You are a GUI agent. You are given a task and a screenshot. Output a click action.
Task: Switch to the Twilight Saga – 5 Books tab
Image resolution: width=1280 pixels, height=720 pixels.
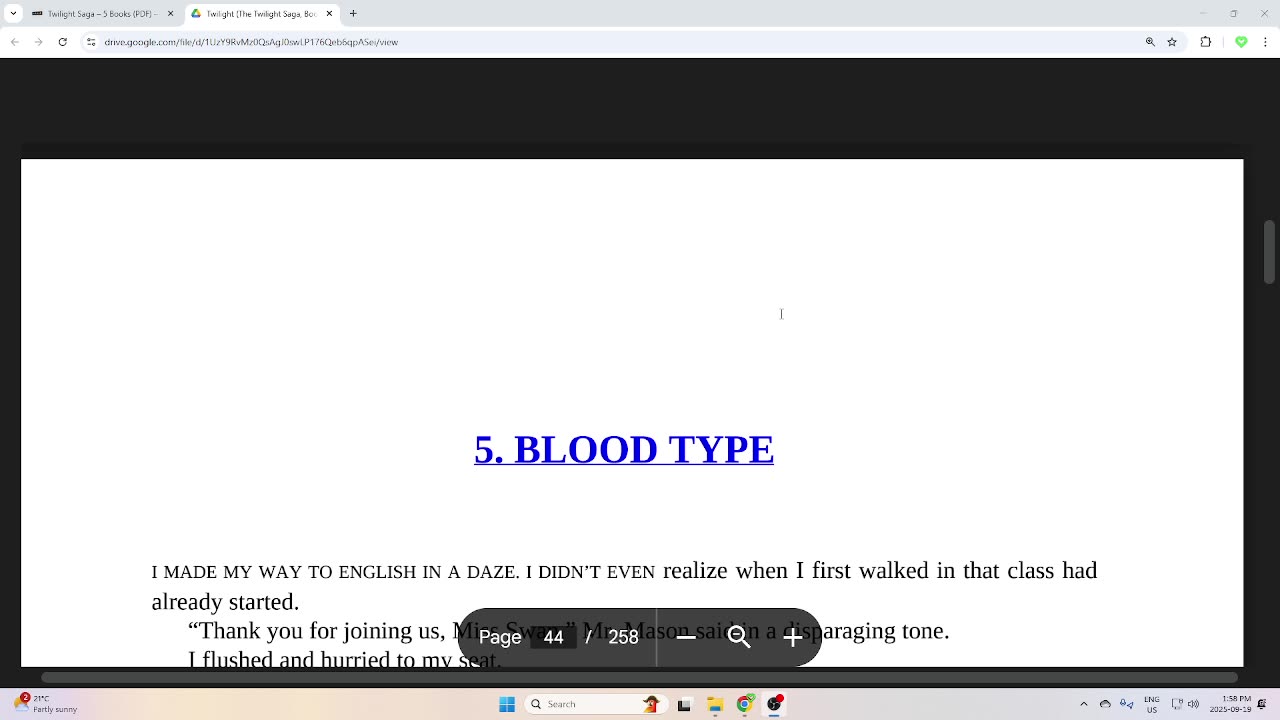105,14
